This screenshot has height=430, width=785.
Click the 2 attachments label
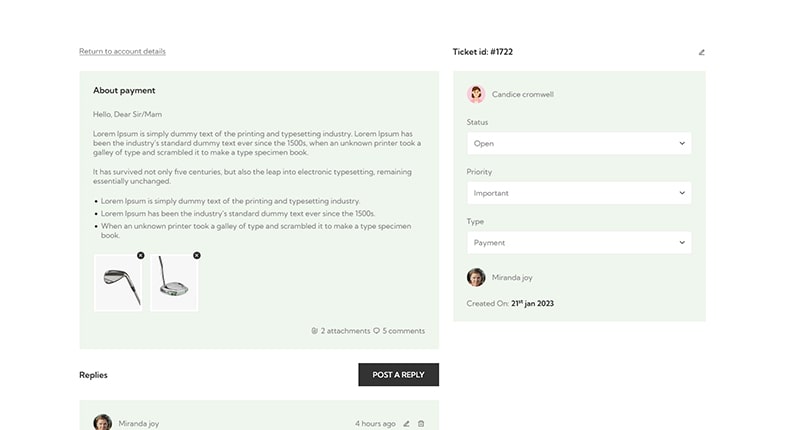point(345,331)
